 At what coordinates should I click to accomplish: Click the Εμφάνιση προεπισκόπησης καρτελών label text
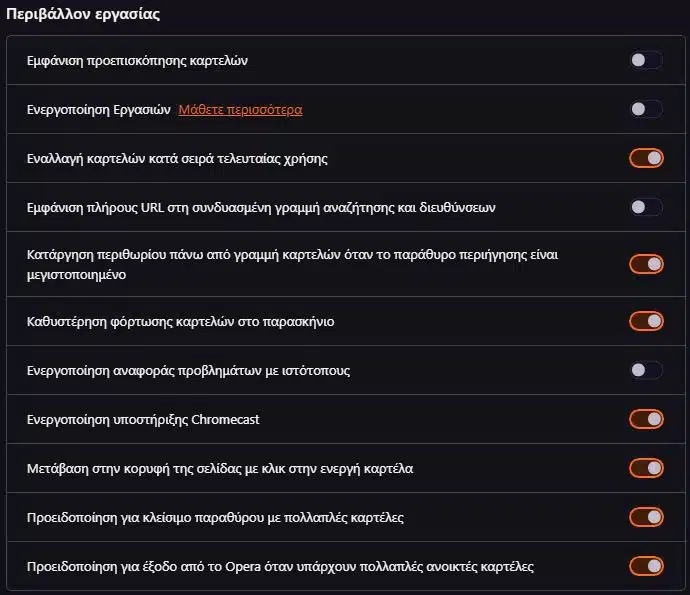coord(137,61)
